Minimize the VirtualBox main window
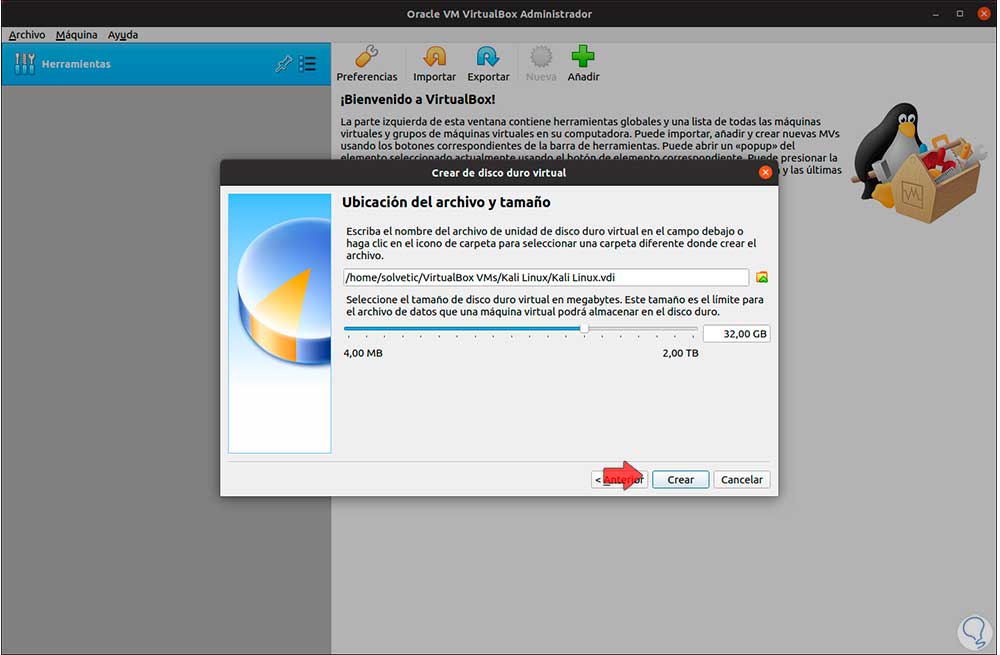The height and width of the screenshot is (655, 1000). coord(936,14)
